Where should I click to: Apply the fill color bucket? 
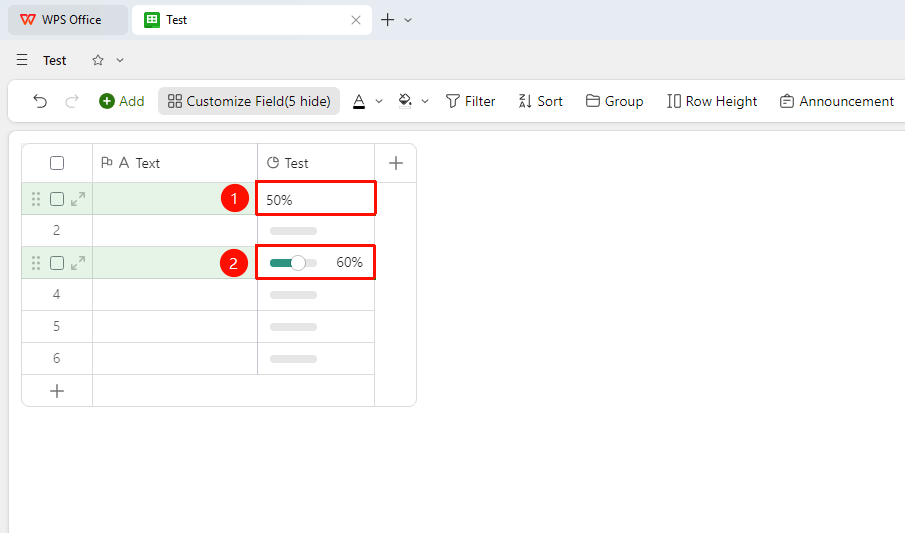[x=405, y=101]
